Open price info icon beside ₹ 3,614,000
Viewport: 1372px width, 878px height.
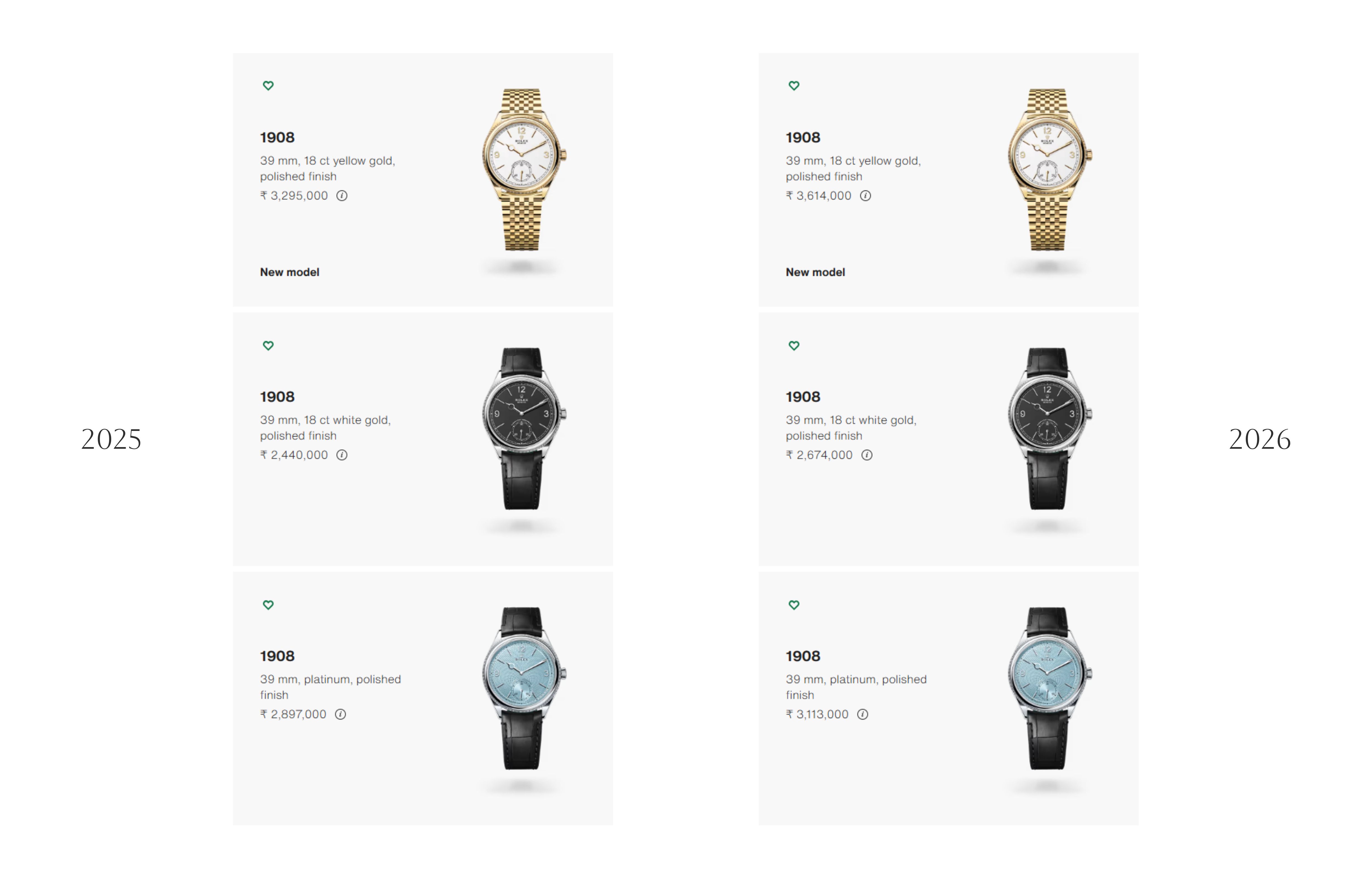(x=865, y=196)
